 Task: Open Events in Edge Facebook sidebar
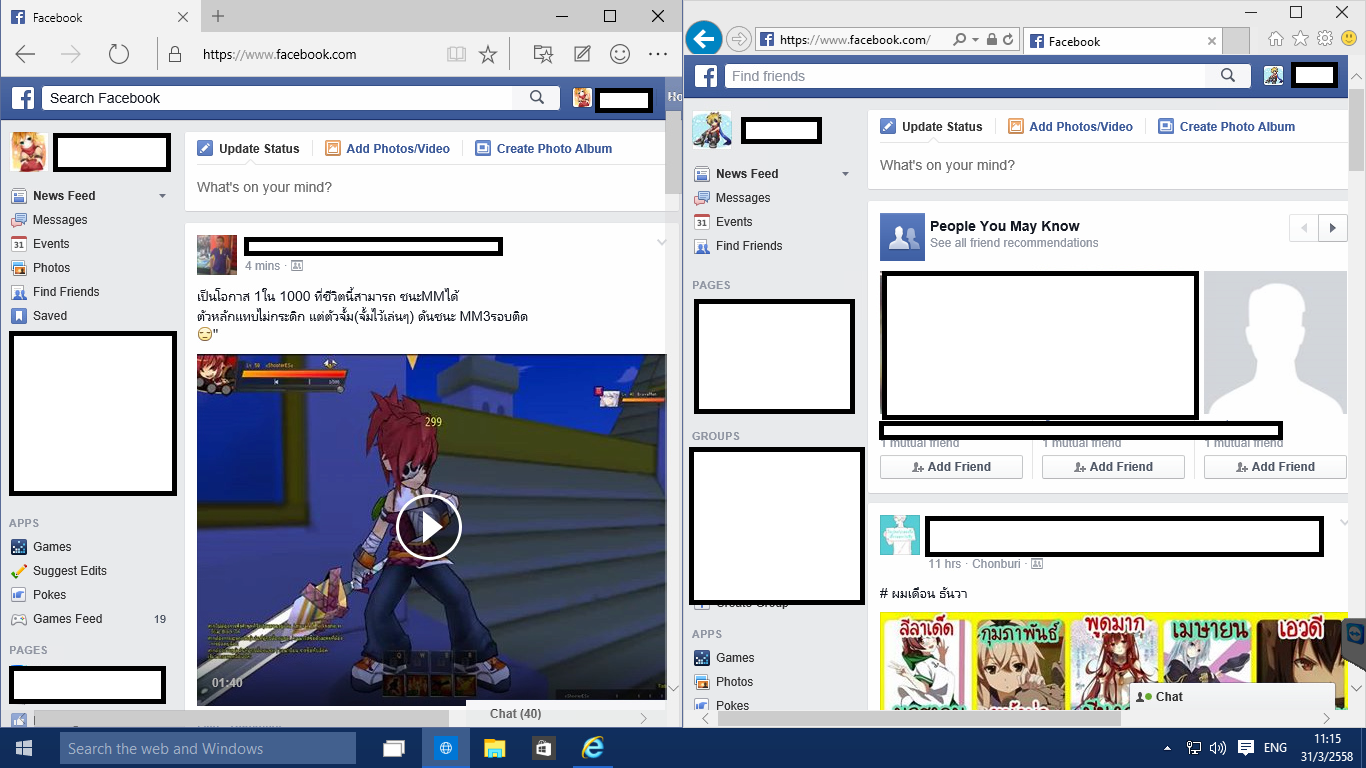pyautogui.click(x=51, y=244)
